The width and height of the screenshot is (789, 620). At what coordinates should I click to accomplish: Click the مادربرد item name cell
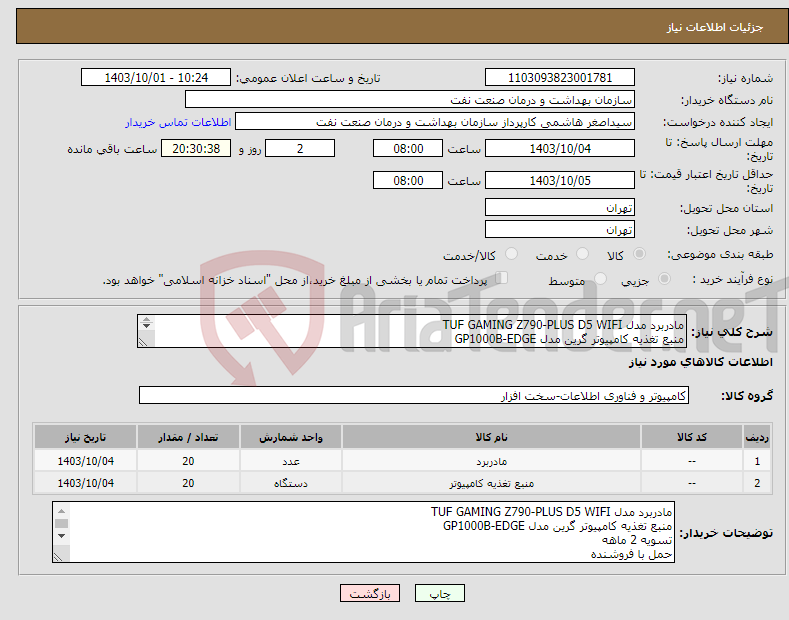491,461
